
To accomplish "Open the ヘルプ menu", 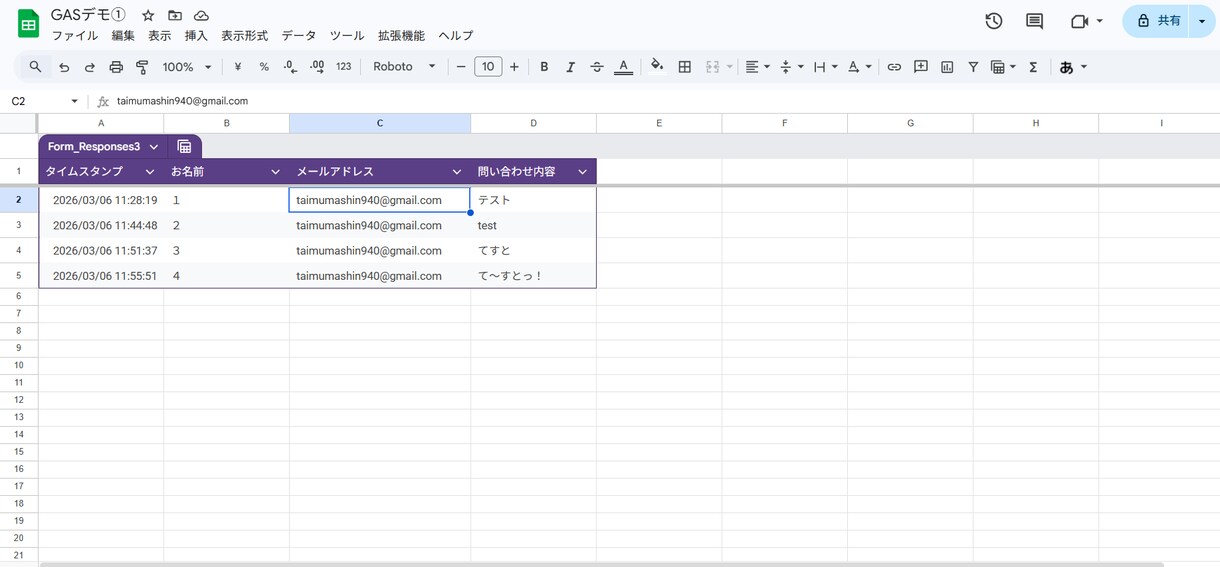I will point(456,35).
